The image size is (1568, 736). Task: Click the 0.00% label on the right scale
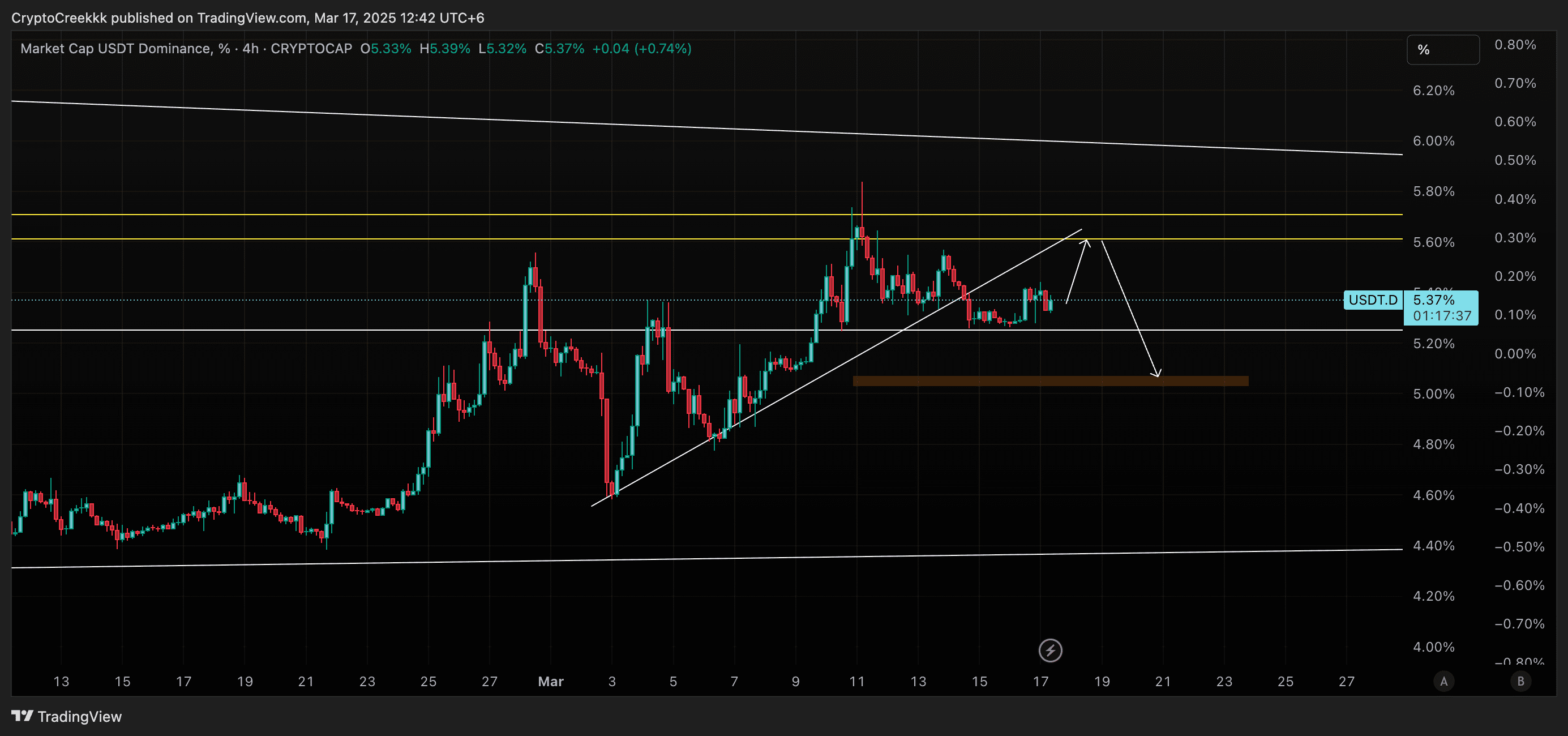(1515, 354)
